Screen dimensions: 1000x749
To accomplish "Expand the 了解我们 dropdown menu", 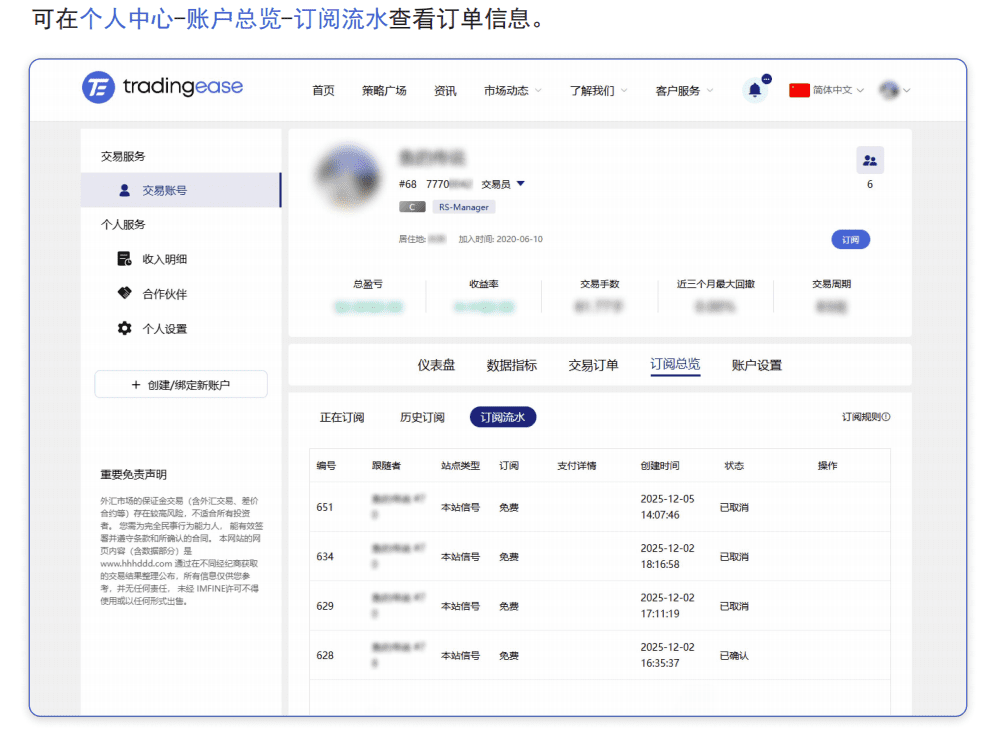I will tap(598, 91).
